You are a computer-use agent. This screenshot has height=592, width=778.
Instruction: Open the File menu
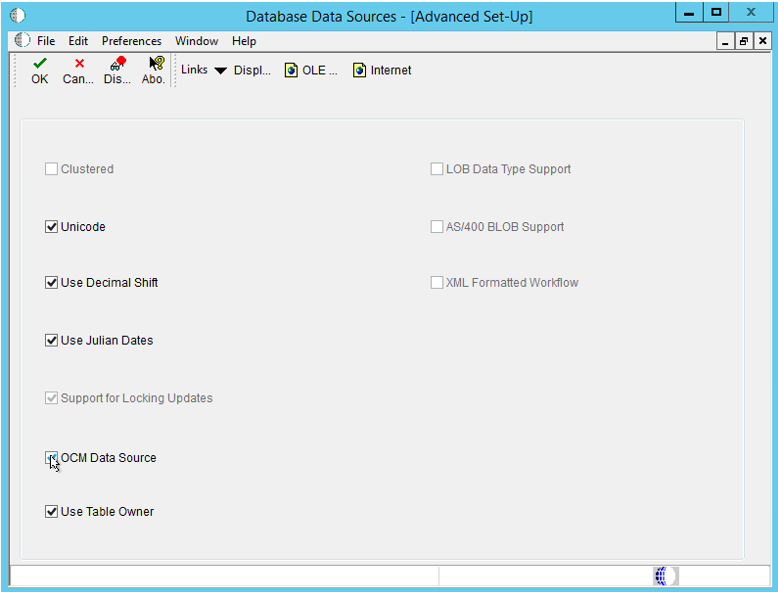click(x=46, y=41)
